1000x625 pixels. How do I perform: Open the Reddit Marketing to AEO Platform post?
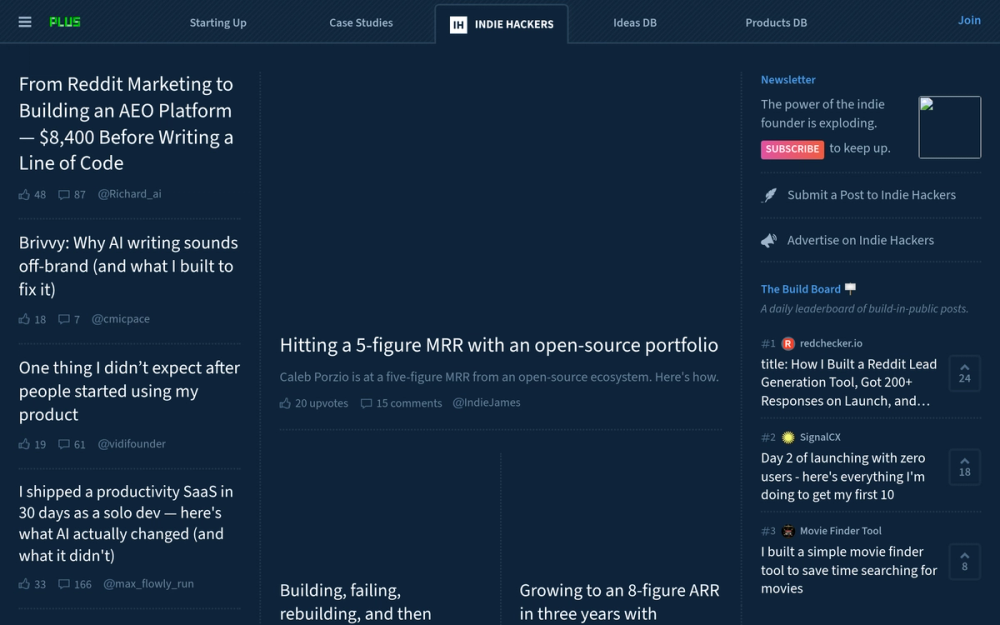point(126,124)
